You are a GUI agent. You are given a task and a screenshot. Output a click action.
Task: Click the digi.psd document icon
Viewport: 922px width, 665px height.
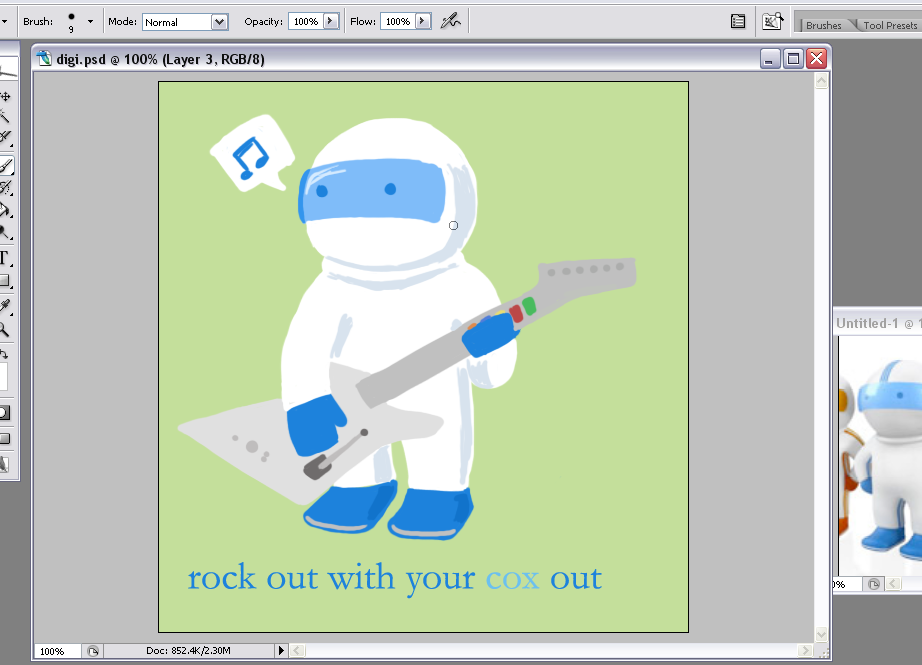point(44,59)
